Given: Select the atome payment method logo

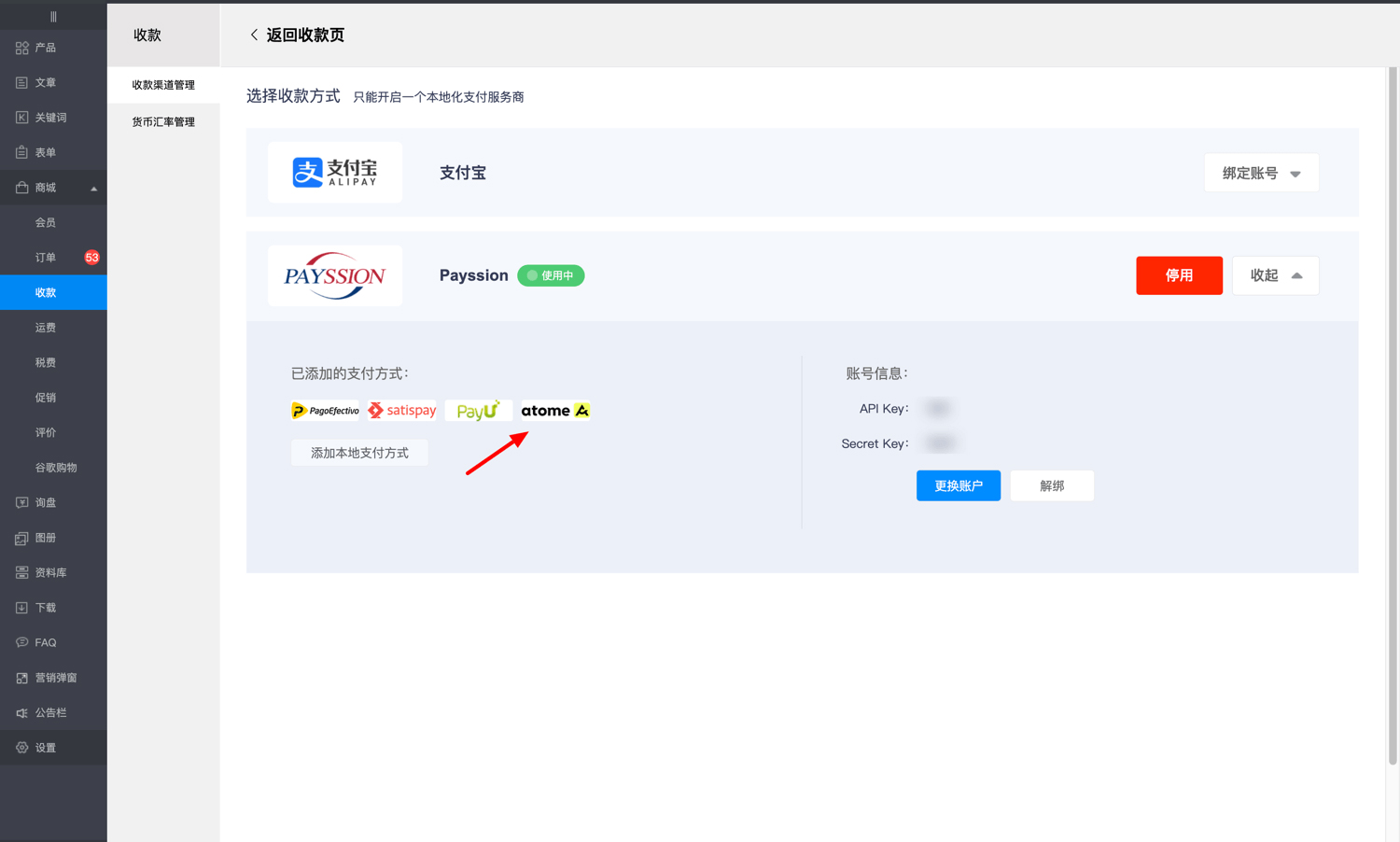Looking at the screenshot, I should 554,411.
